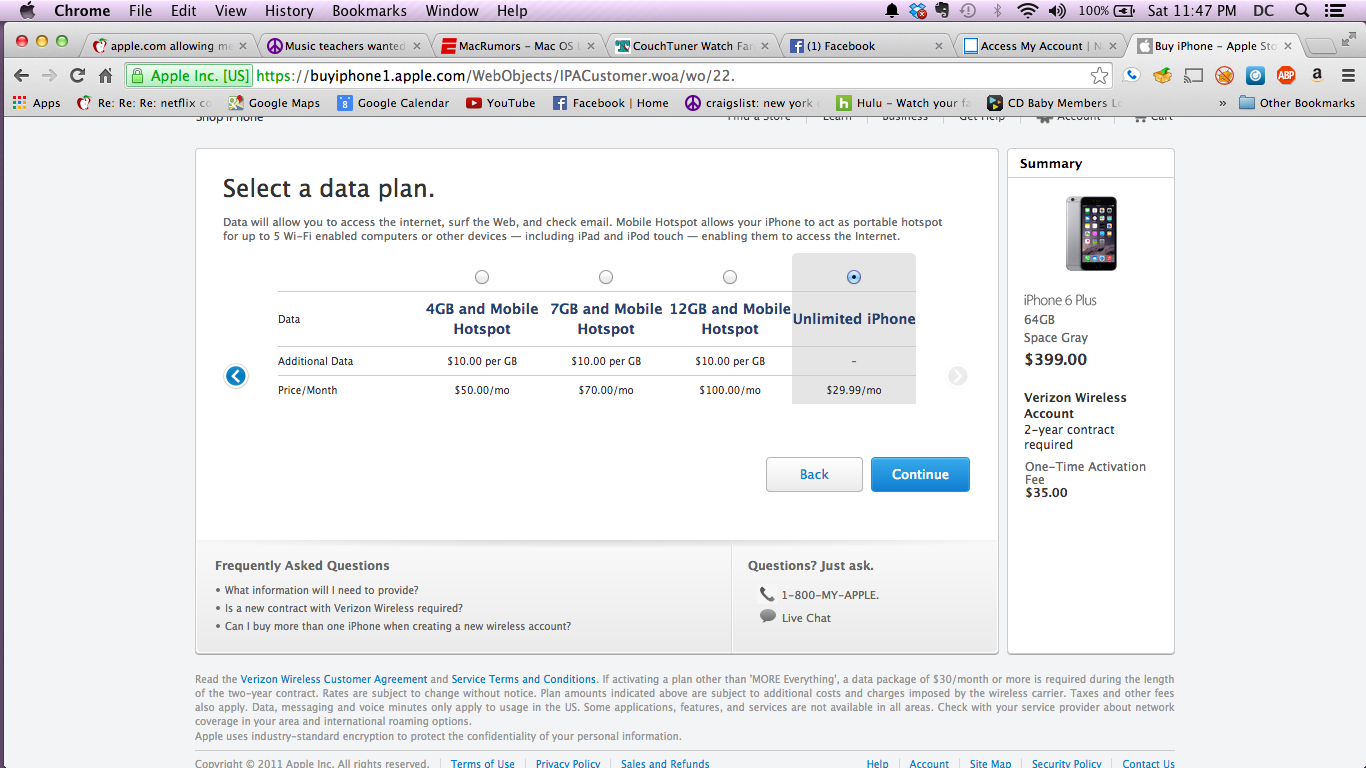Click the Amazon extension icon
Image resolution: width=1366 pixels, height=768 pixels.
pos(1317,75)
